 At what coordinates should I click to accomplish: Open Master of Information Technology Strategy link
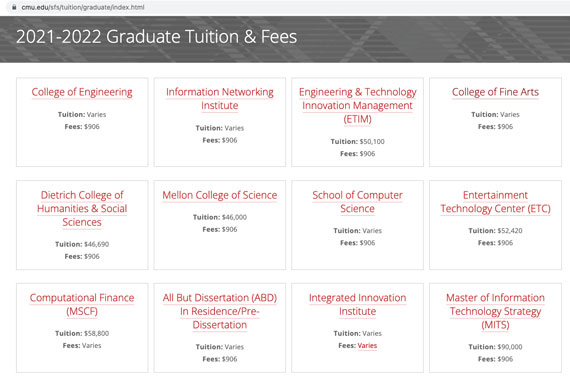[x=495, y=311]
